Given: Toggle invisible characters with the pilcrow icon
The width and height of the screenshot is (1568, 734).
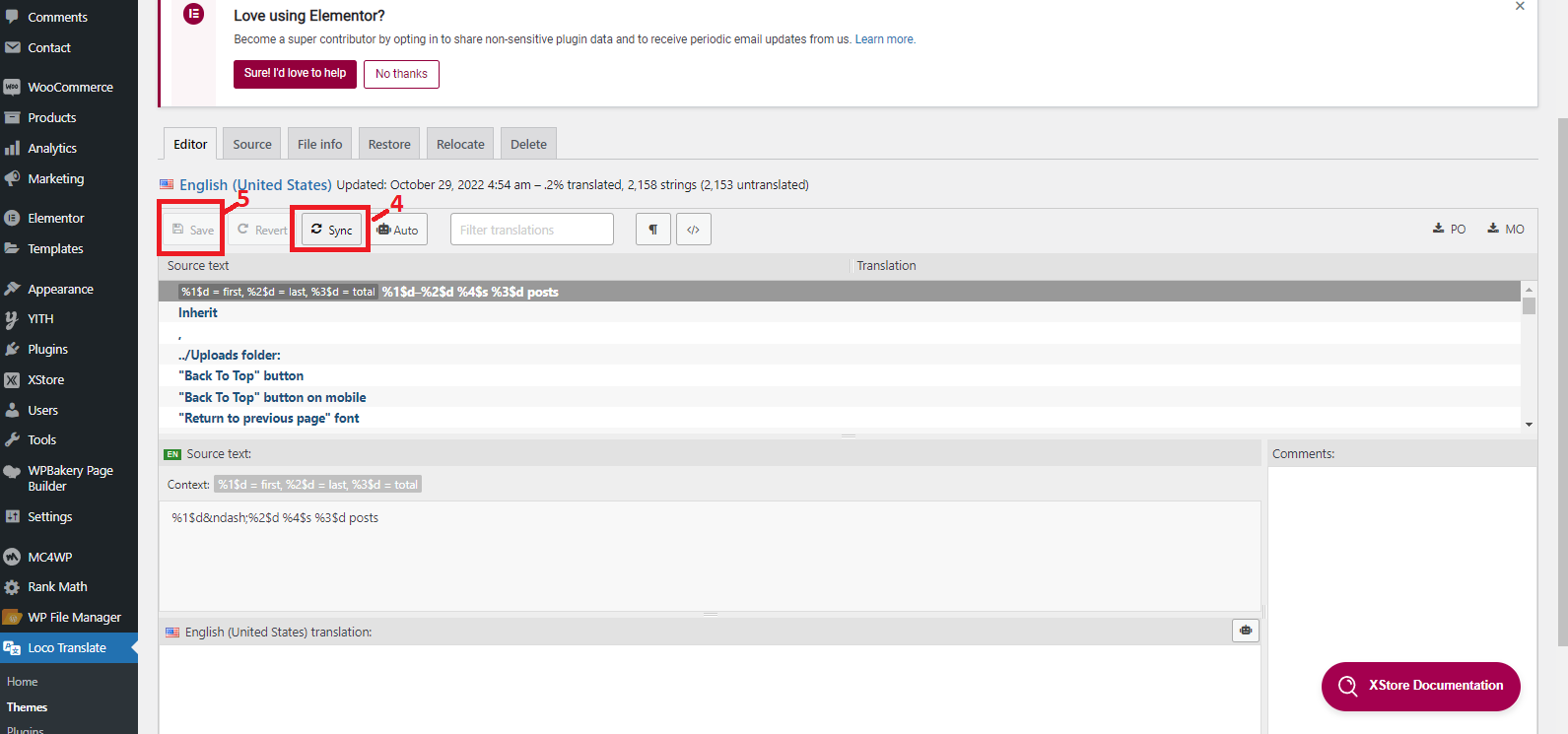Looking at the screenshot, I should (652, 230).
